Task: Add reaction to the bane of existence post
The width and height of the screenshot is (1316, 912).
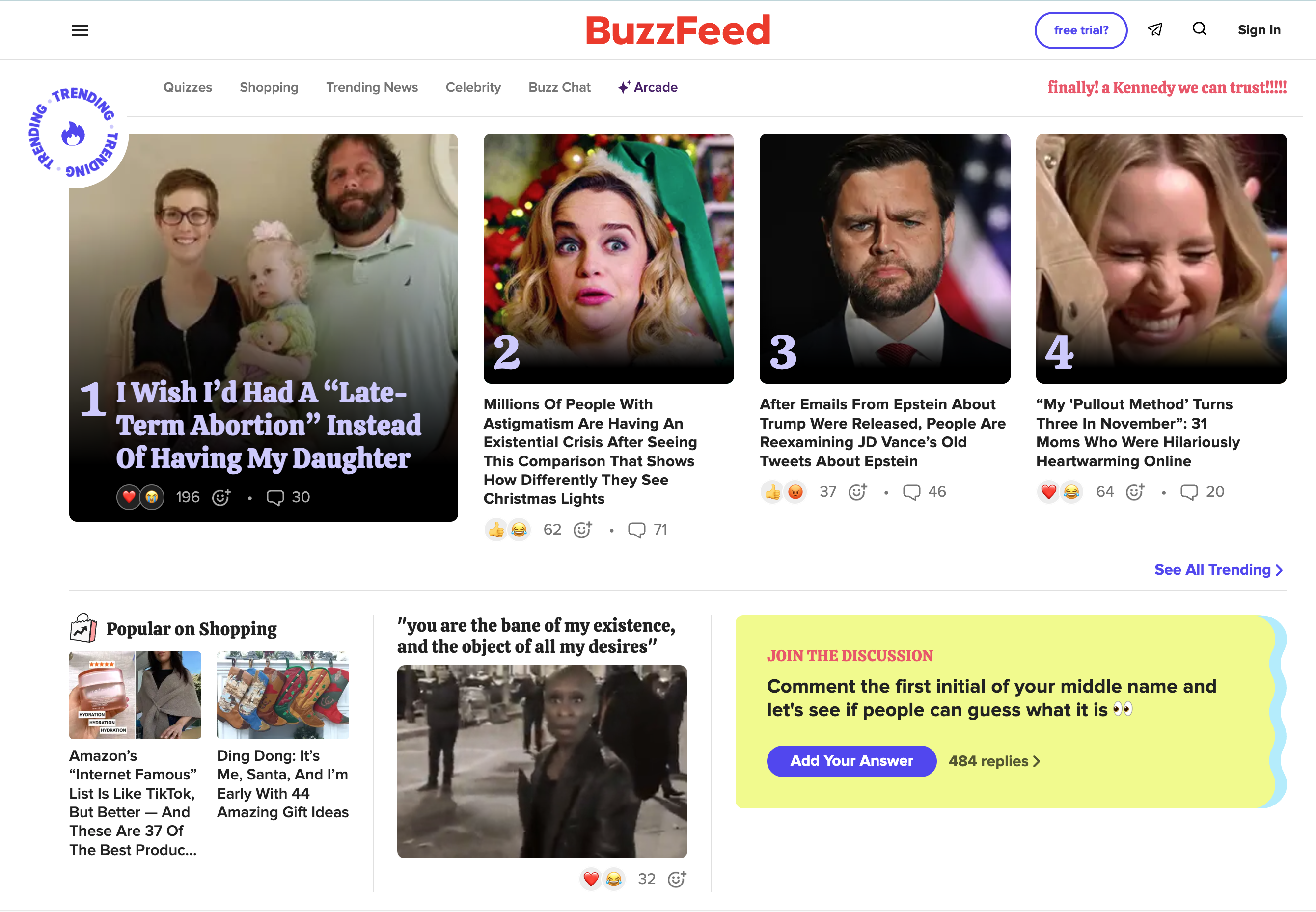Action: pos(677,879)
